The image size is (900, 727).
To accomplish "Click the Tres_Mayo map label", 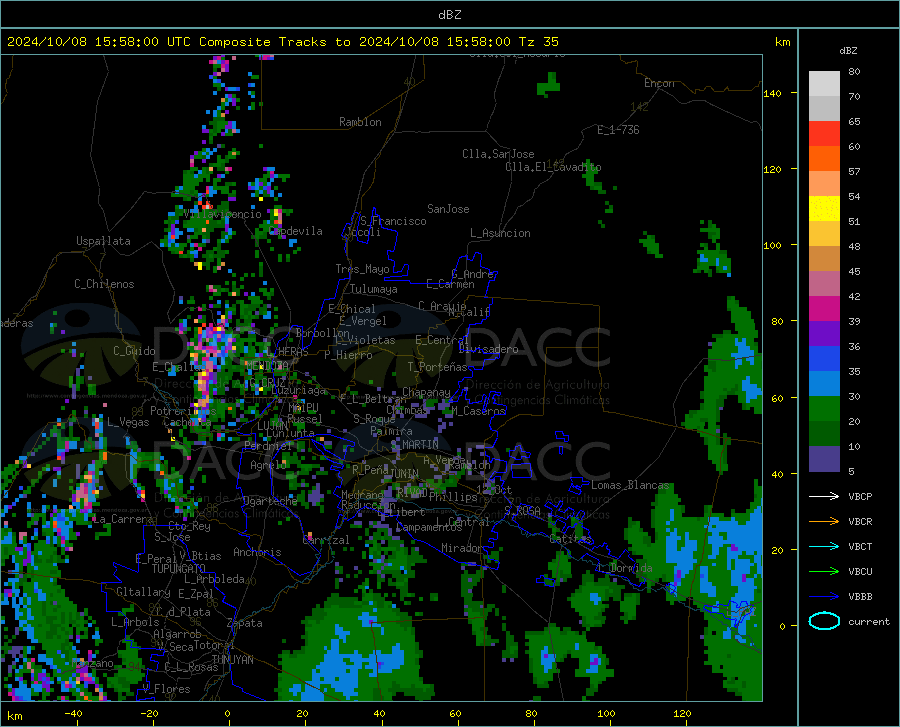I will (362, 269).
